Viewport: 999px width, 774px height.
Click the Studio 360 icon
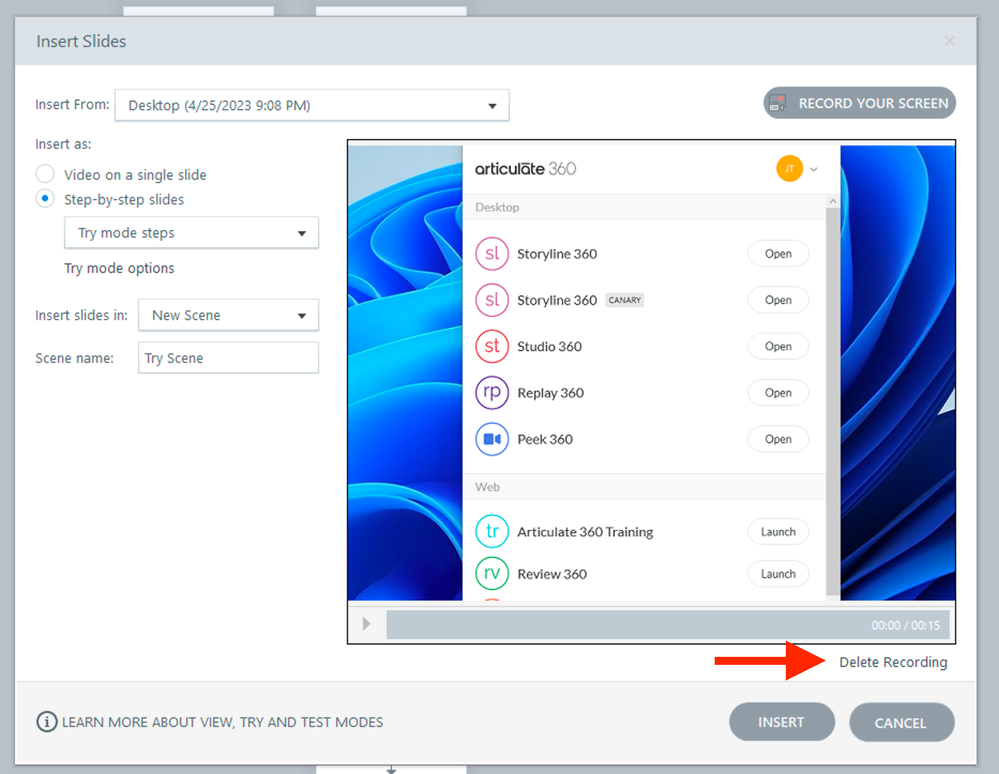point(492,347)
